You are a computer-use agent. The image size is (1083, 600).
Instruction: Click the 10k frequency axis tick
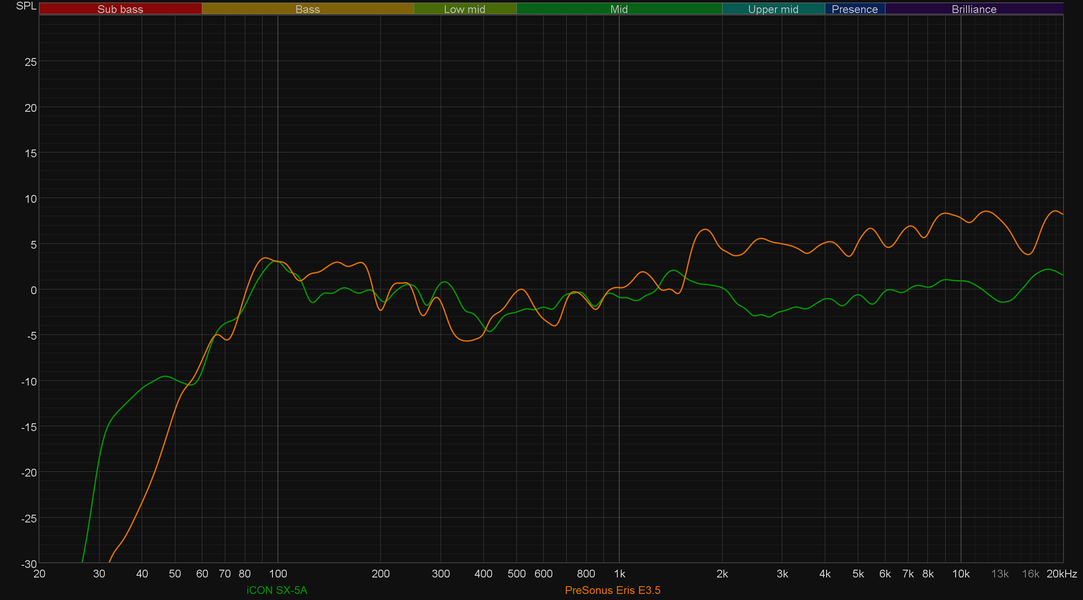961,574
